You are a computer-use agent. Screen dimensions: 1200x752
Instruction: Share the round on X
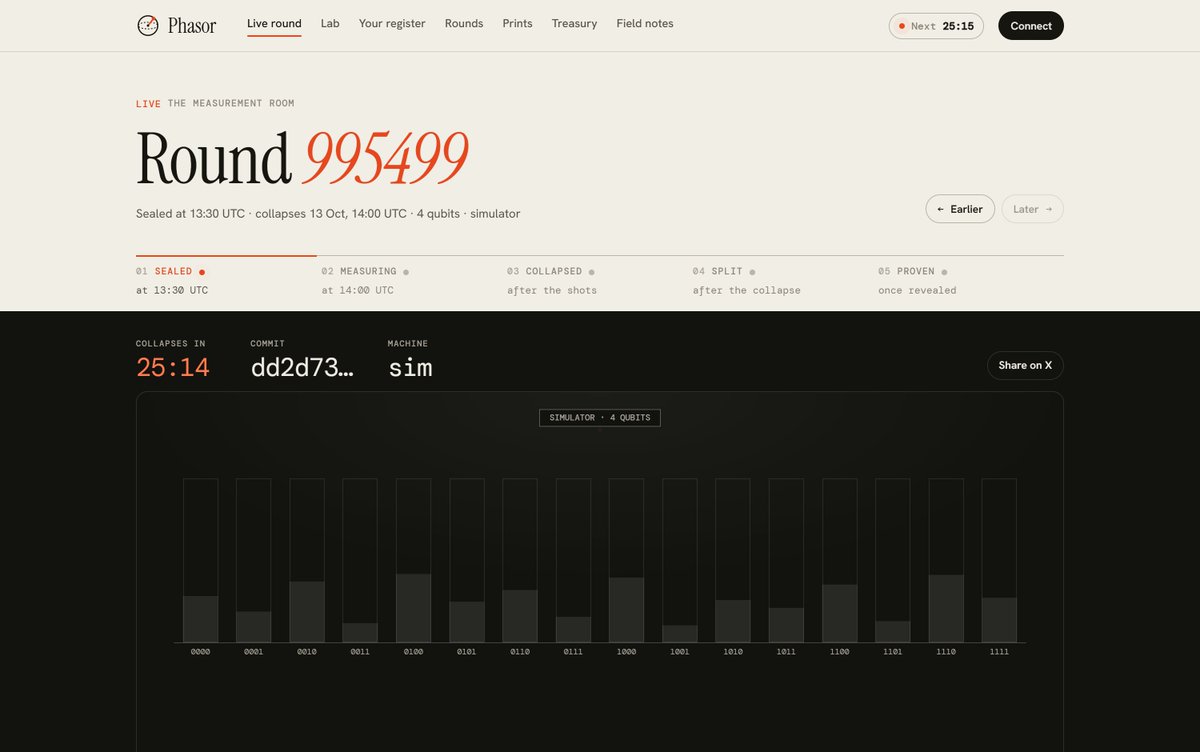pyautogui.click(x=1025, y=365)
